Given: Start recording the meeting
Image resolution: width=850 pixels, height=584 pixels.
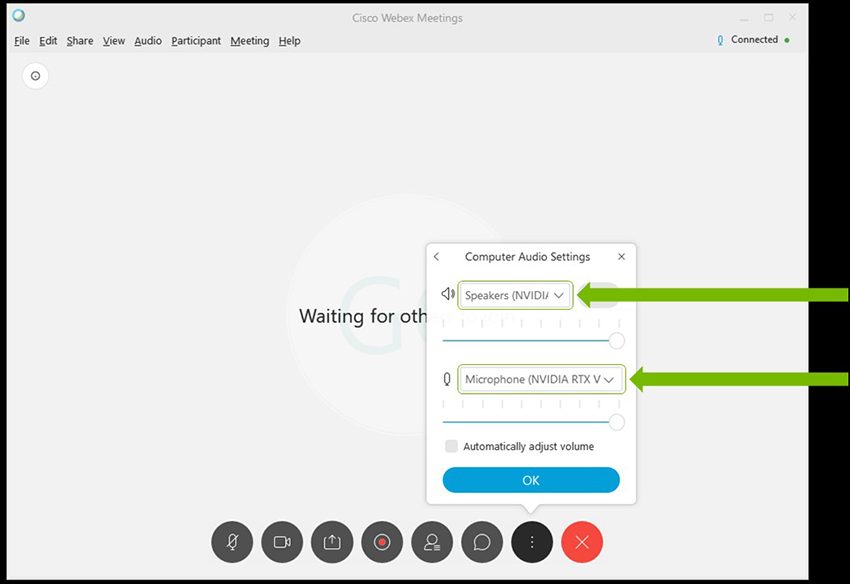Looking at the screenshot, I should (382, 542).
